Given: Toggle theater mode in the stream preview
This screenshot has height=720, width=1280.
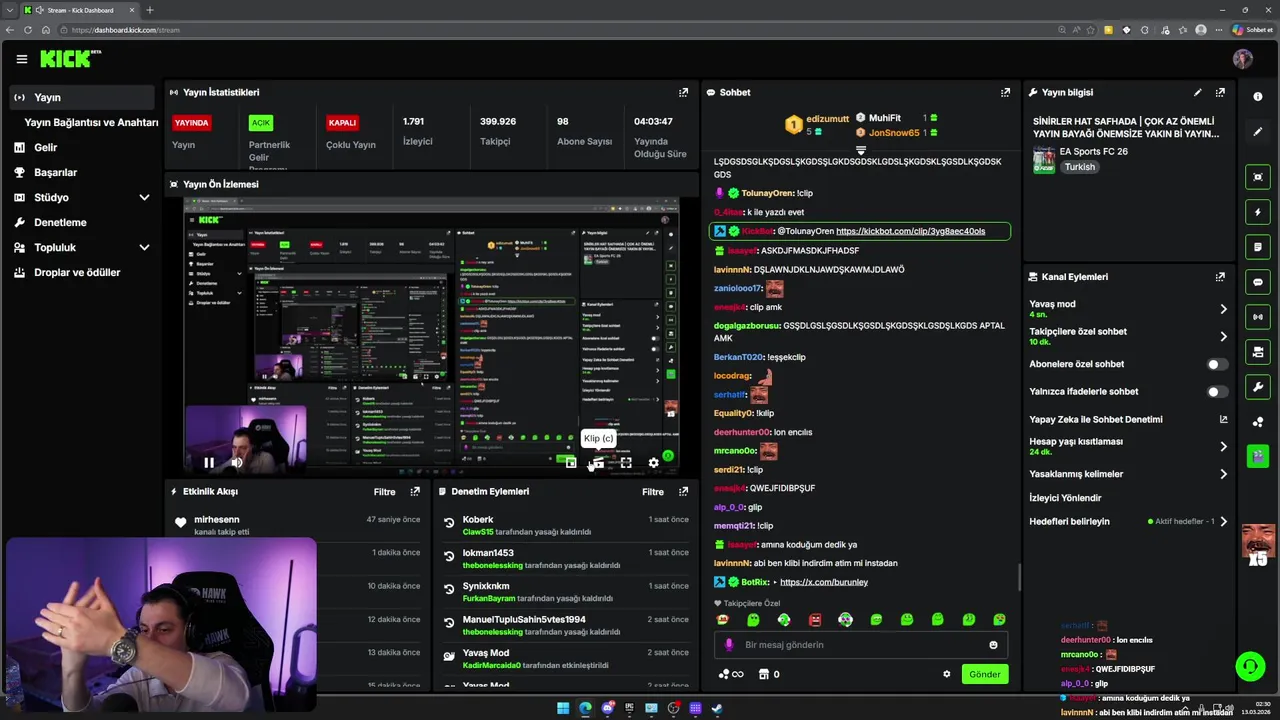Looking at the screenshot, I should pos(570,462).
